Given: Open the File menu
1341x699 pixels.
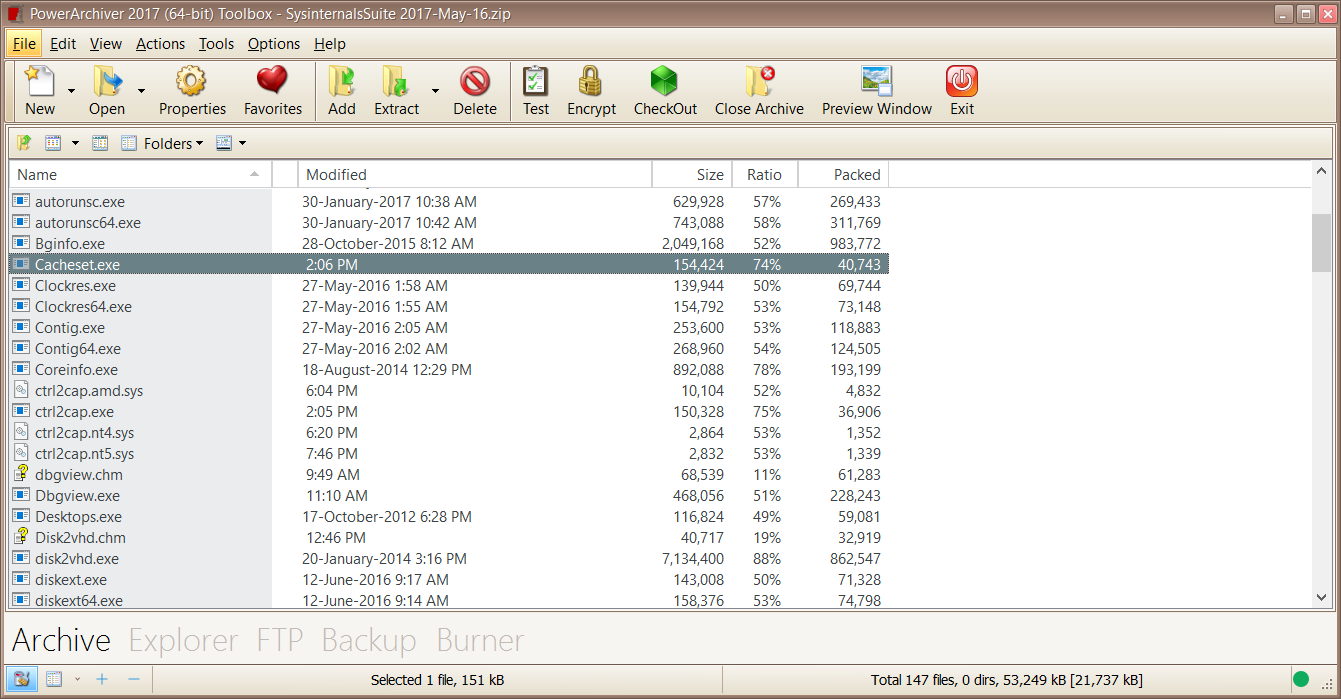Looking at the screenshot, I should click(24, 43).
